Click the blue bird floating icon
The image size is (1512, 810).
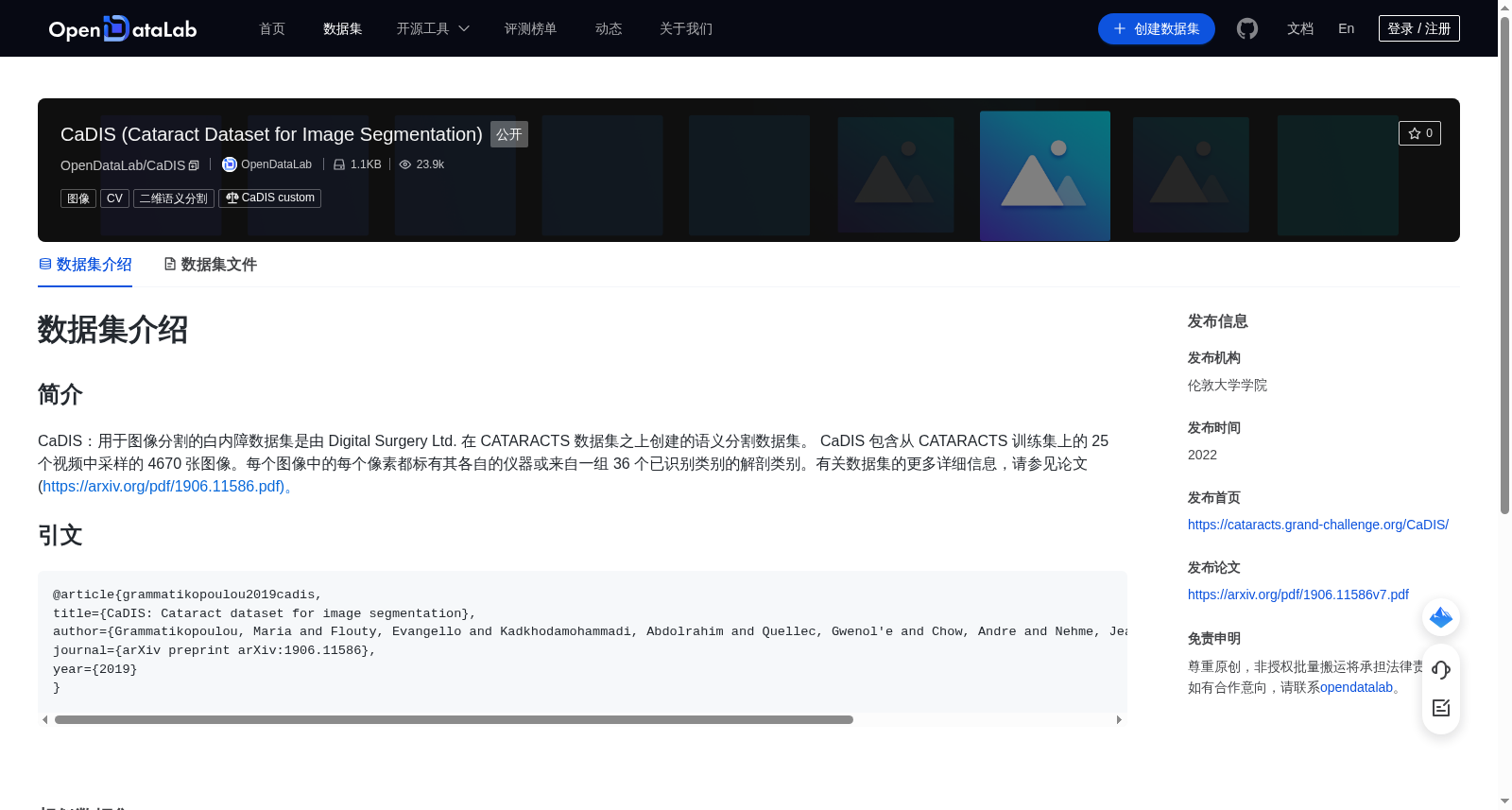point(1441,618)
